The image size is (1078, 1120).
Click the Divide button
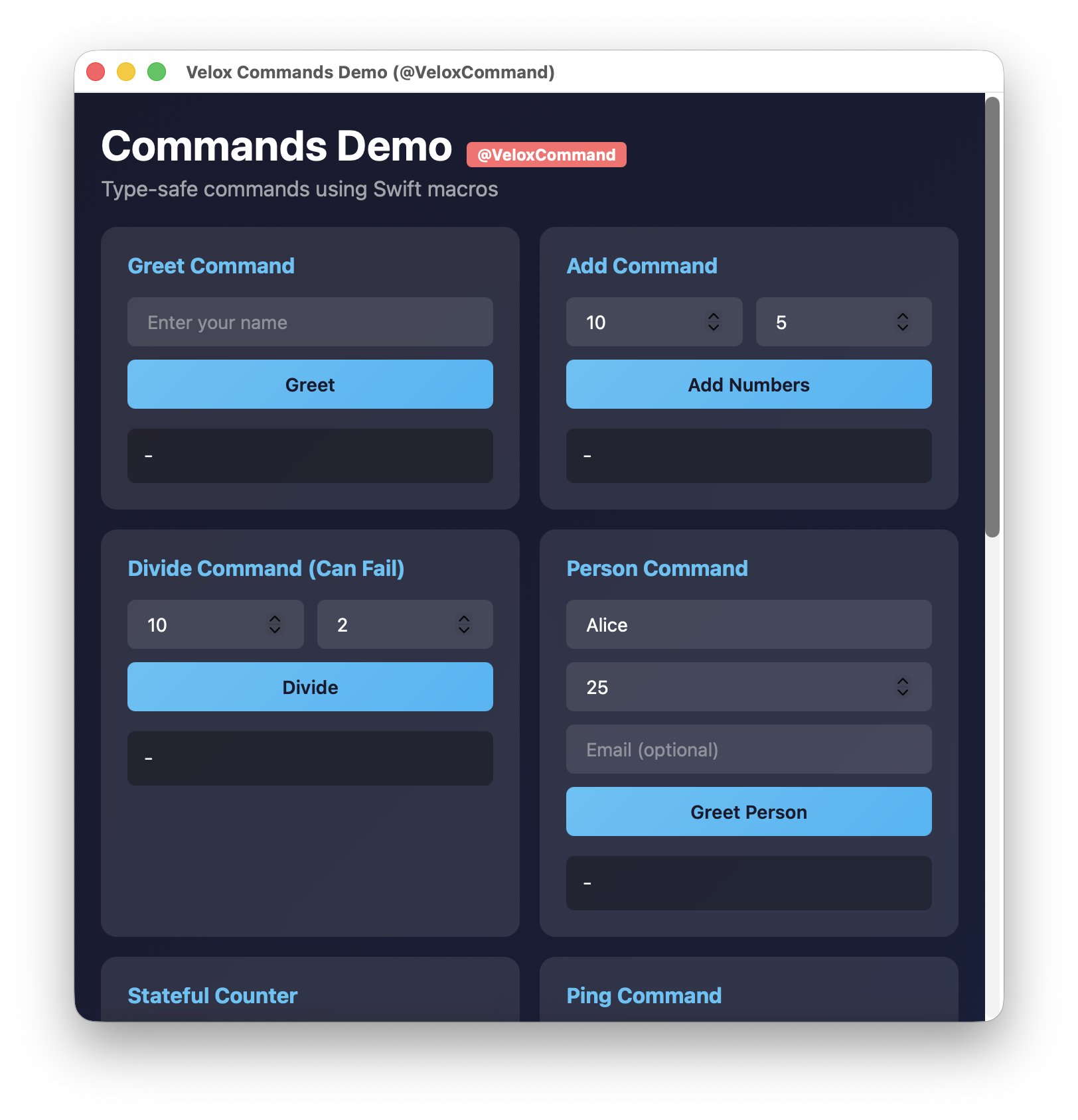coord(310,687)
